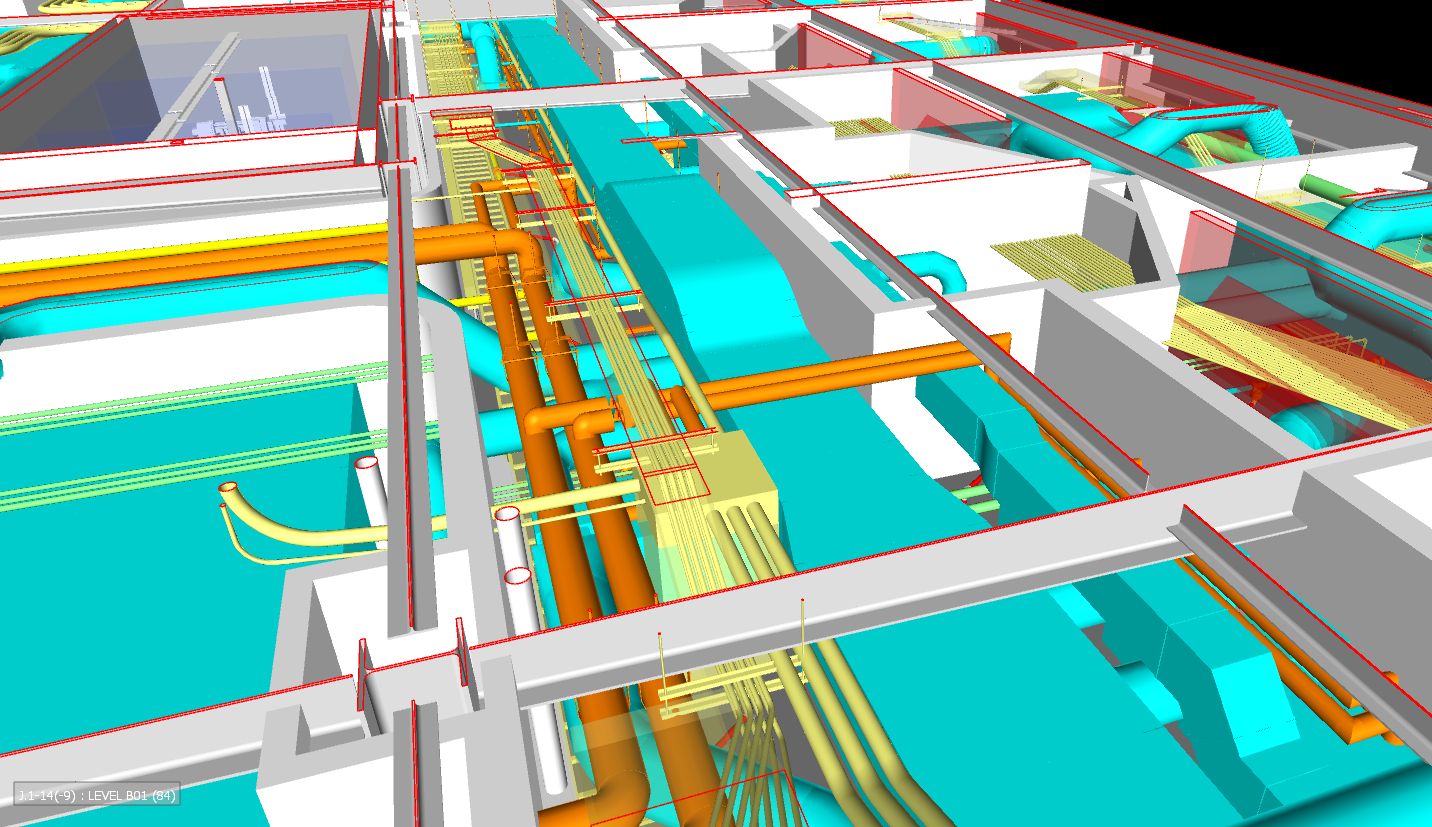Click the LEVEL B01 grid location label

coord(97,795)
